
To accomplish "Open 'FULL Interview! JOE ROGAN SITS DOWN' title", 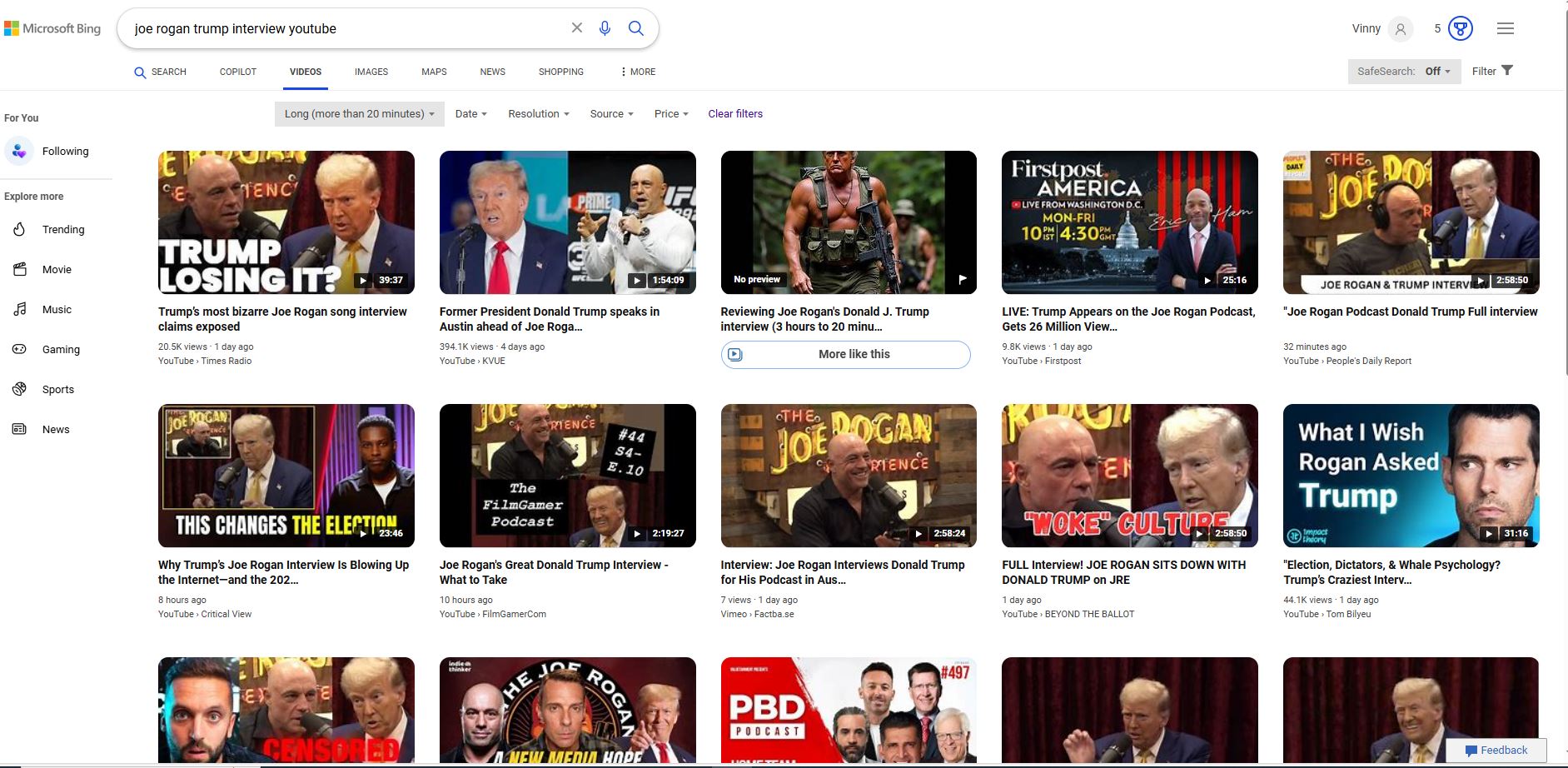I will [x=1124, y=572].
